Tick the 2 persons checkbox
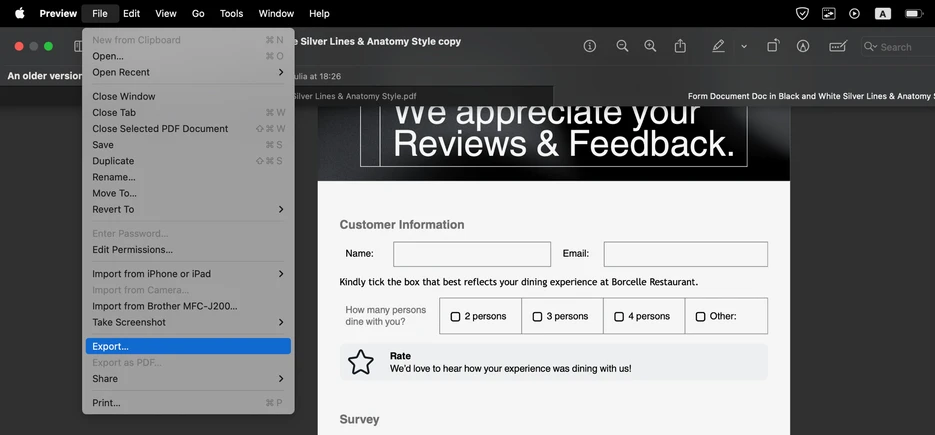Screen dimensions: 935x435 coord(455,317)
